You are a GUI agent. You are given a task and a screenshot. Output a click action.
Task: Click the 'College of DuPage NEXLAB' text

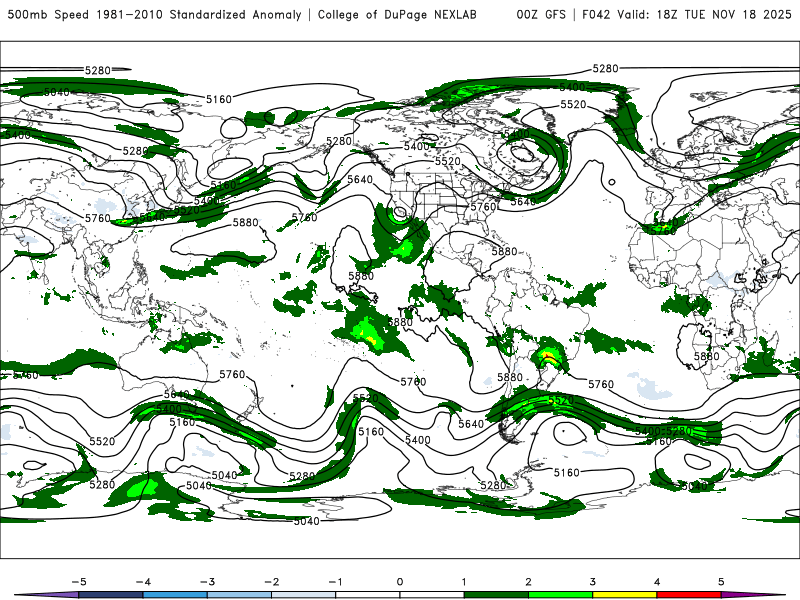tap(397, 14)
